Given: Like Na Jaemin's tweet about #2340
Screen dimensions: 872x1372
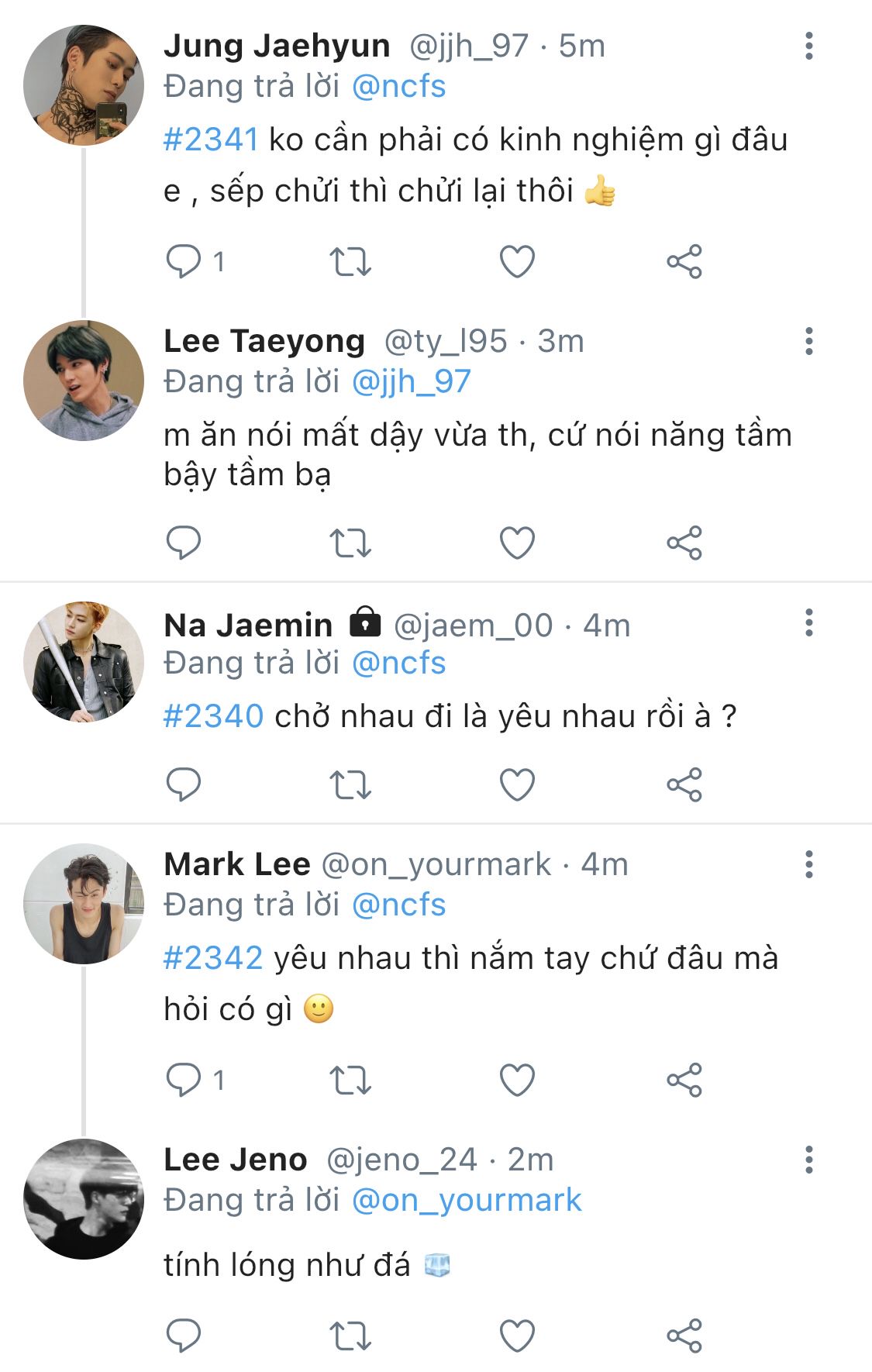Looking at the screenshot, I should tap(517, 784).
